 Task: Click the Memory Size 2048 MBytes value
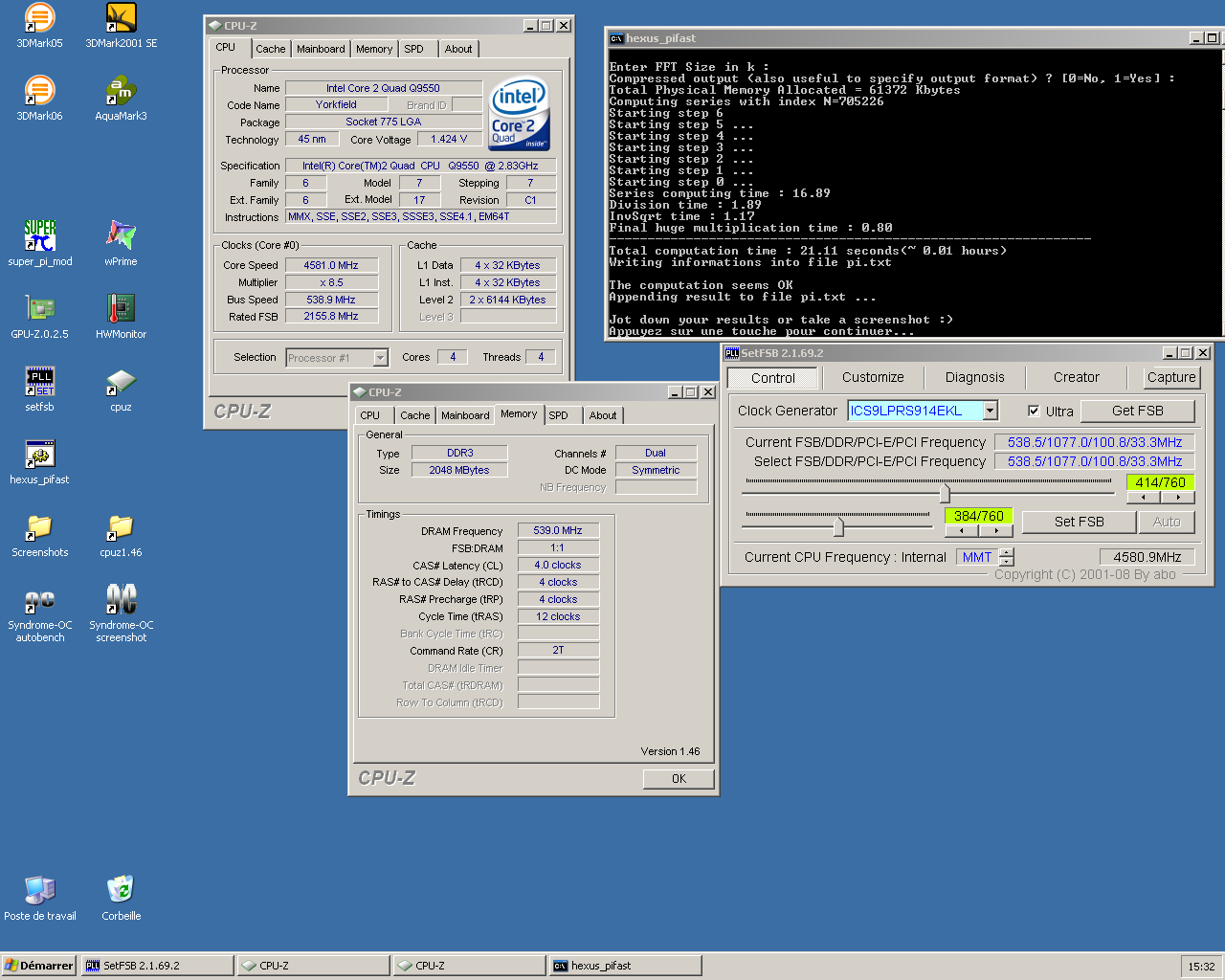[x=459, y=470]
